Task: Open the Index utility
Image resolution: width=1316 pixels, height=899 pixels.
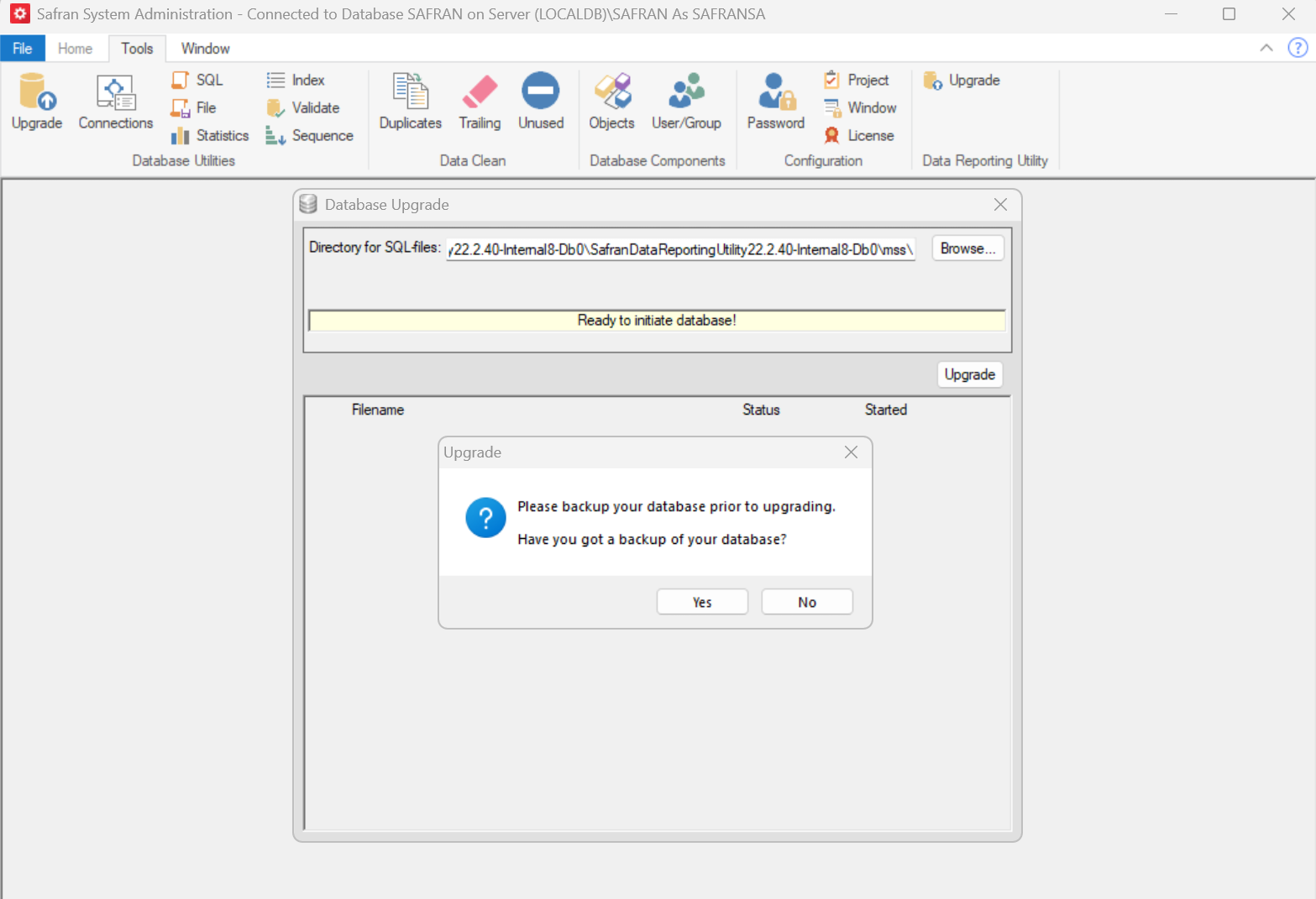Action: (296, 80)
